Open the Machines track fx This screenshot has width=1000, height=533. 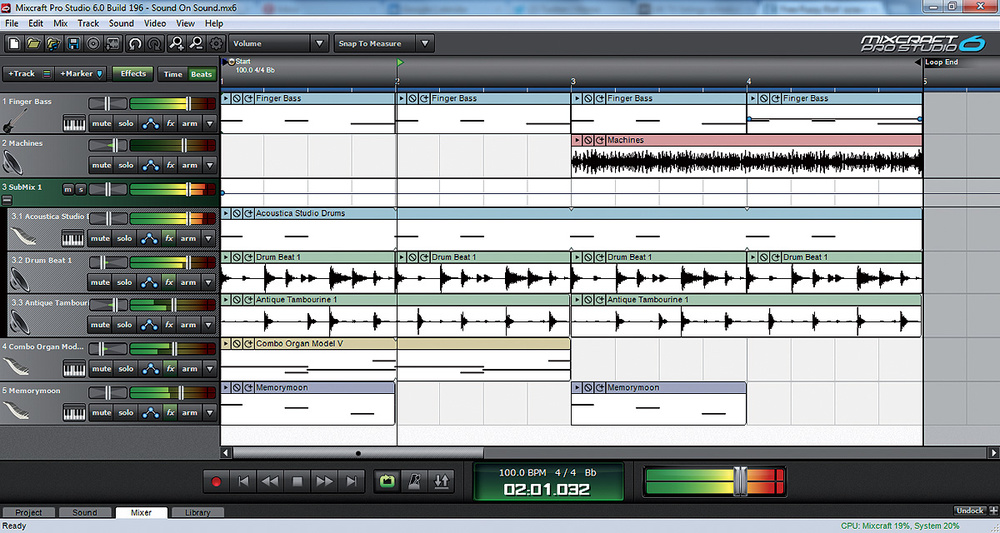(x=170, y=165)
